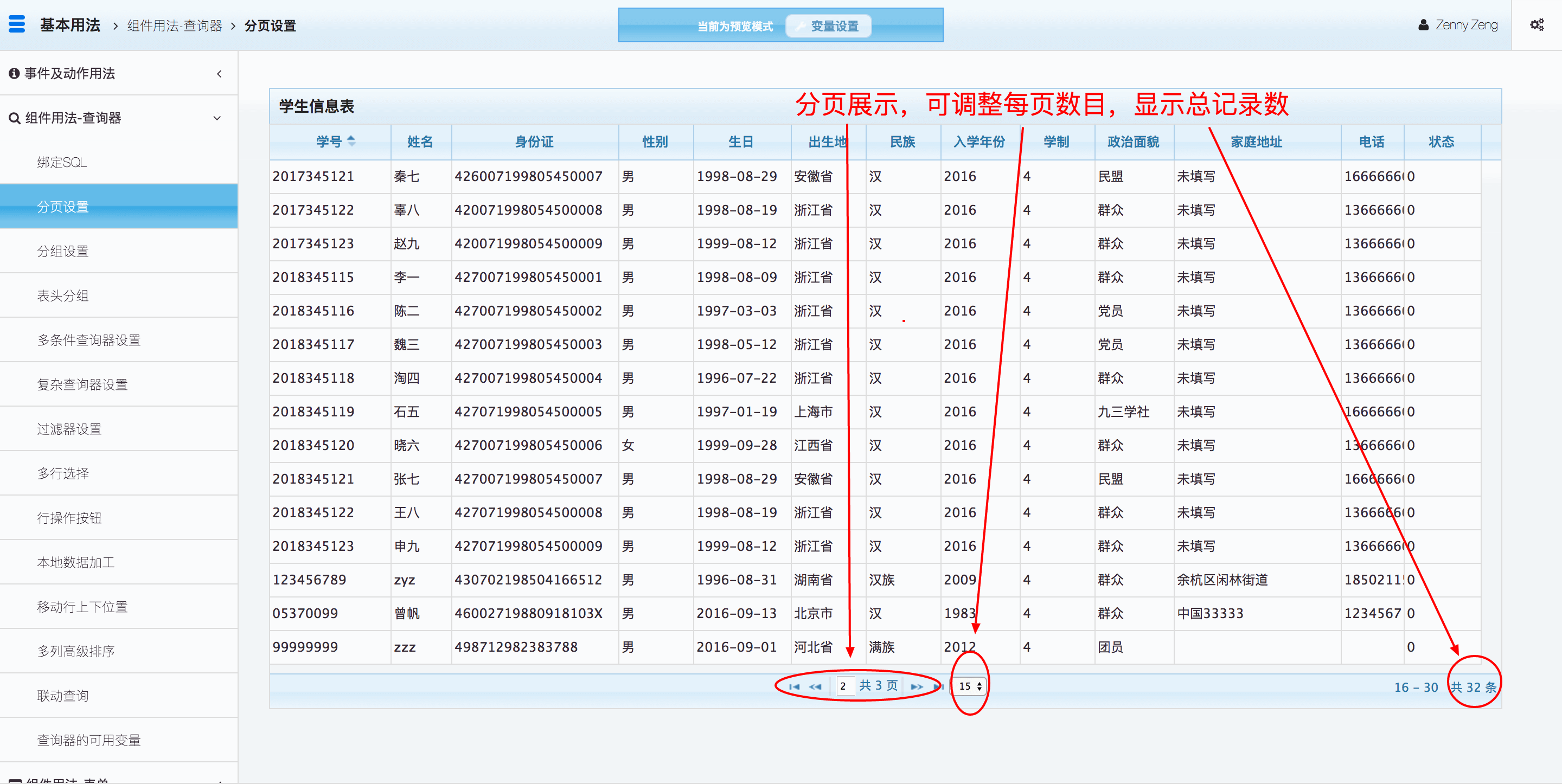This screenshot has height=784, width=1562.
Task: Click the user profile icon
Action: click(1423, 25)
